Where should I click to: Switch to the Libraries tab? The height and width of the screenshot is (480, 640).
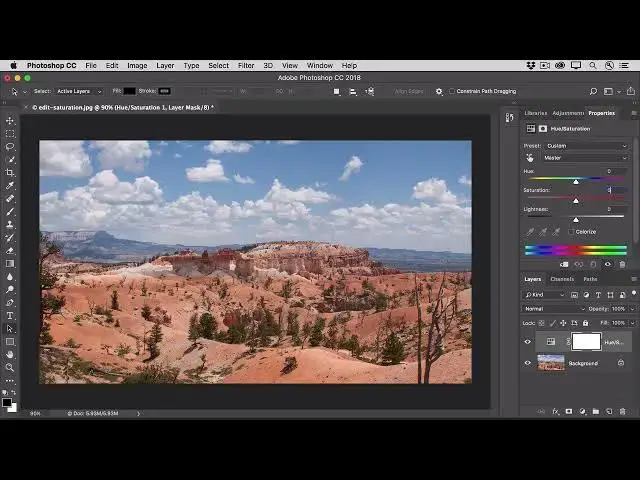point(536,113)
